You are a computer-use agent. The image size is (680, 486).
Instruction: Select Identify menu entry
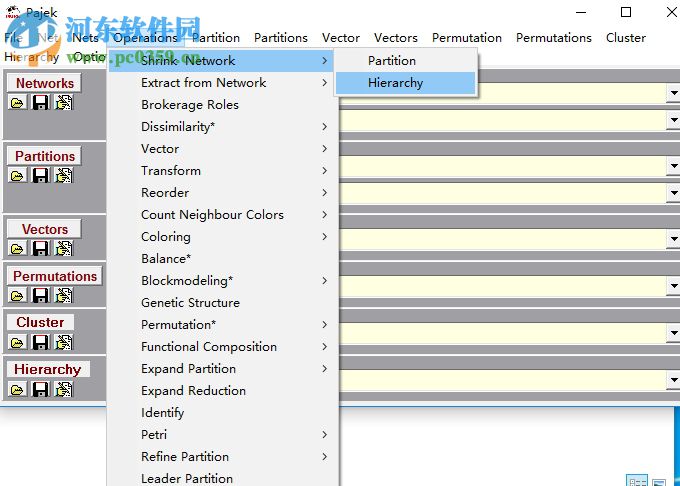click(223, 413)
